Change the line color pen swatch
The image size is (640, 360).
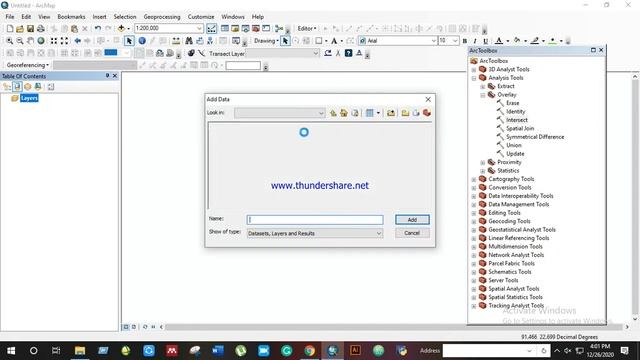point(535,41)
